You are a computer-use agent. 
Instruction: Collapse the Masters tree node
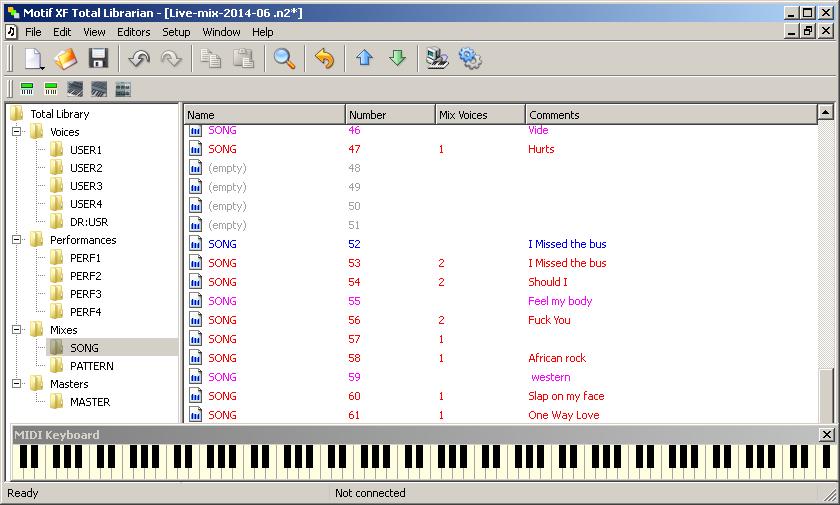coord(17,383)
